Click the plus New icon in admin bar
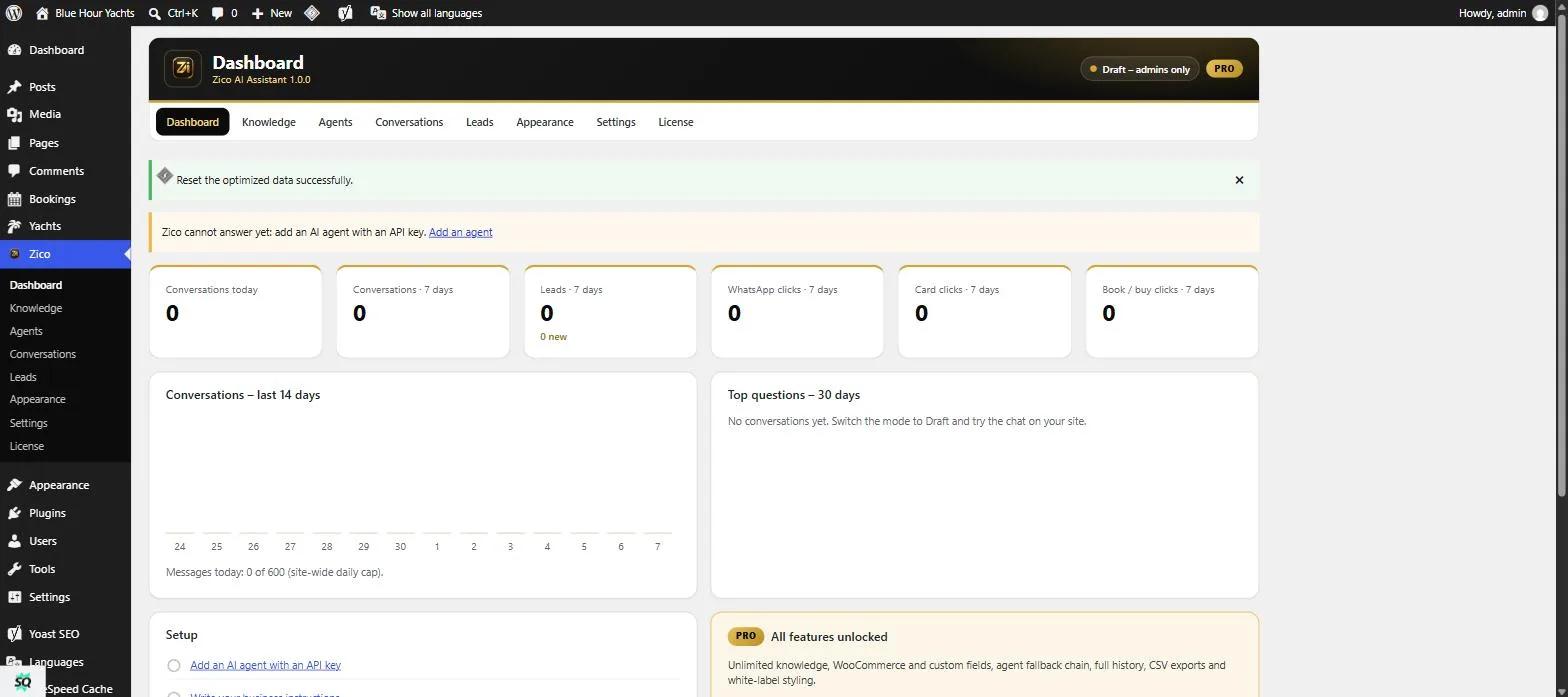Image resolution: width=1568 pixels, height=697 pixels. pos(258,13)
